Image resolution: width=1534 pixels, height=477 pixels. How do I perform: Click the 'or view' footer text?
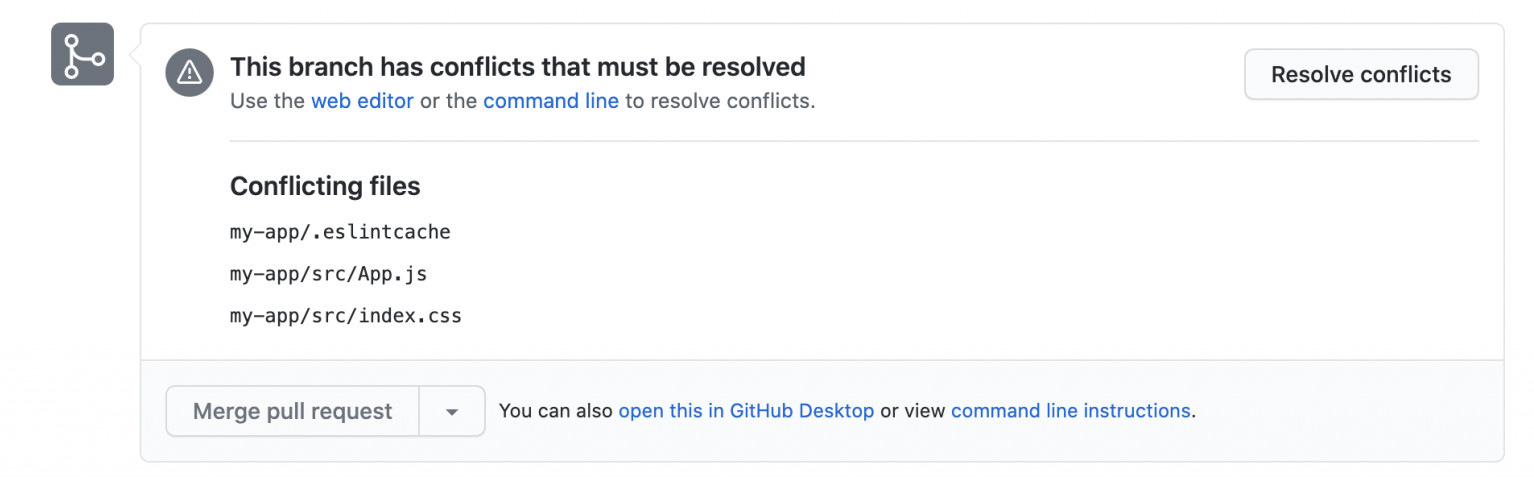pos(913,411)
